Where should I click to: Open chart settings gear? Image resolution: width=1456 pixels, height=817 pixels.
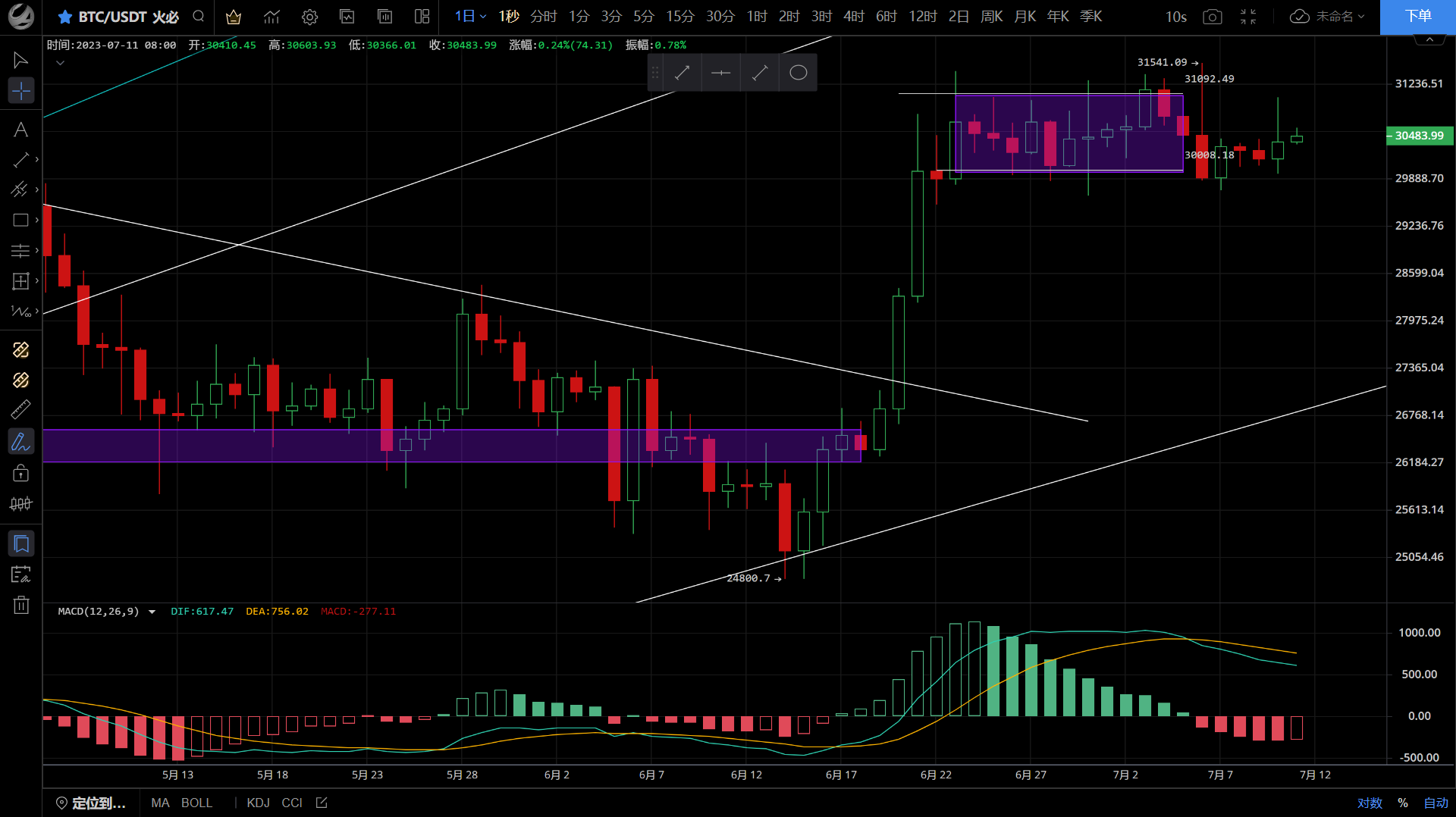(x=309, y=17)
